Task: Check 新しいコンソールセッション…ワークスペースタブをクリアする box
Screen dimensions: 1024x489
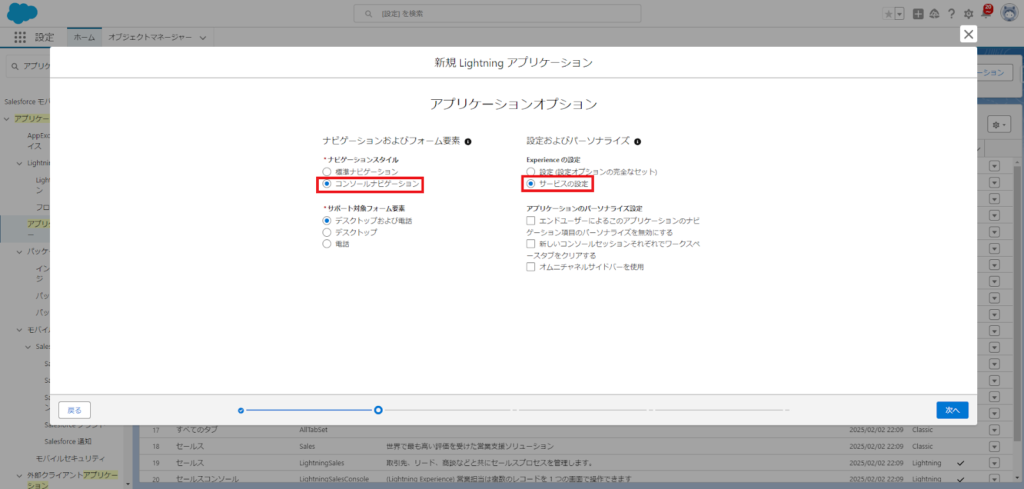Action: 531,244
